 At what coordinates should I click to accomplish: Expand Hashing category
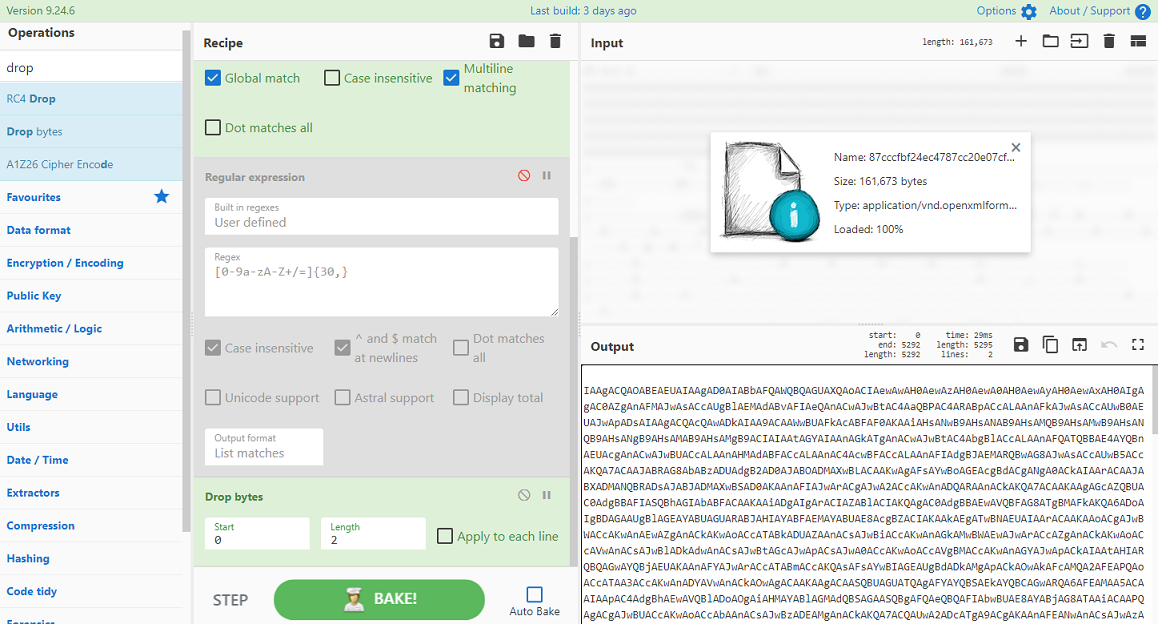click(x=91, y=558)
